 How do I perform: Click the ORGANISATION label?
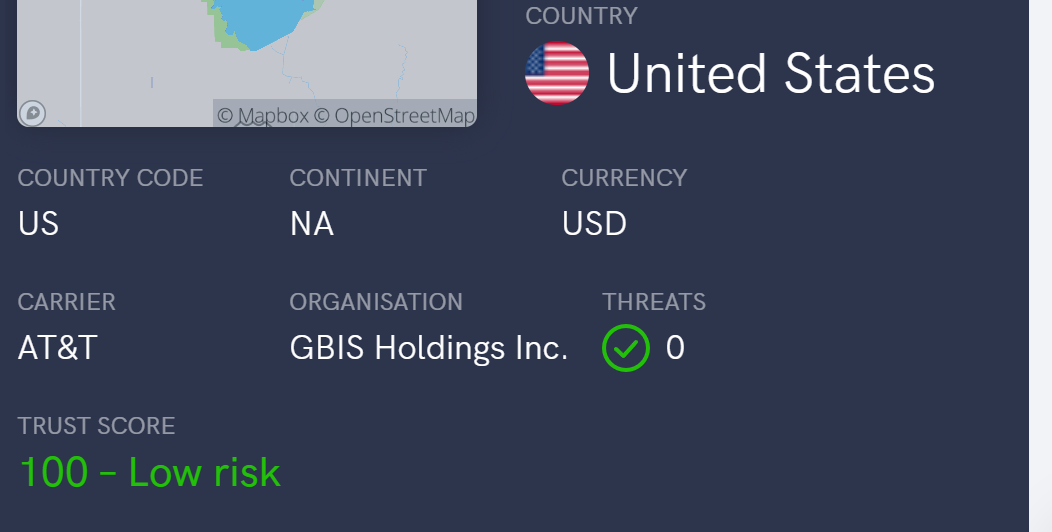[x=376, y=302]
